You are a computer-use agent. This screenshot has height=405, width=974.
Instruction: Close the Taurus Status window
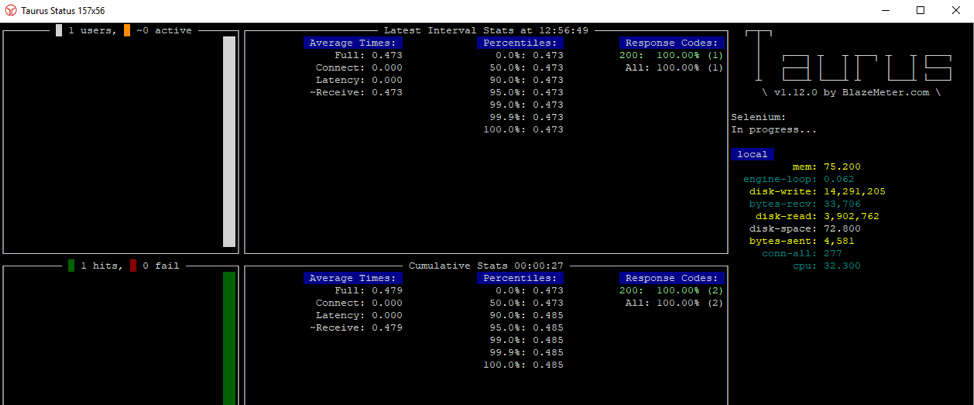coord(955,10)
